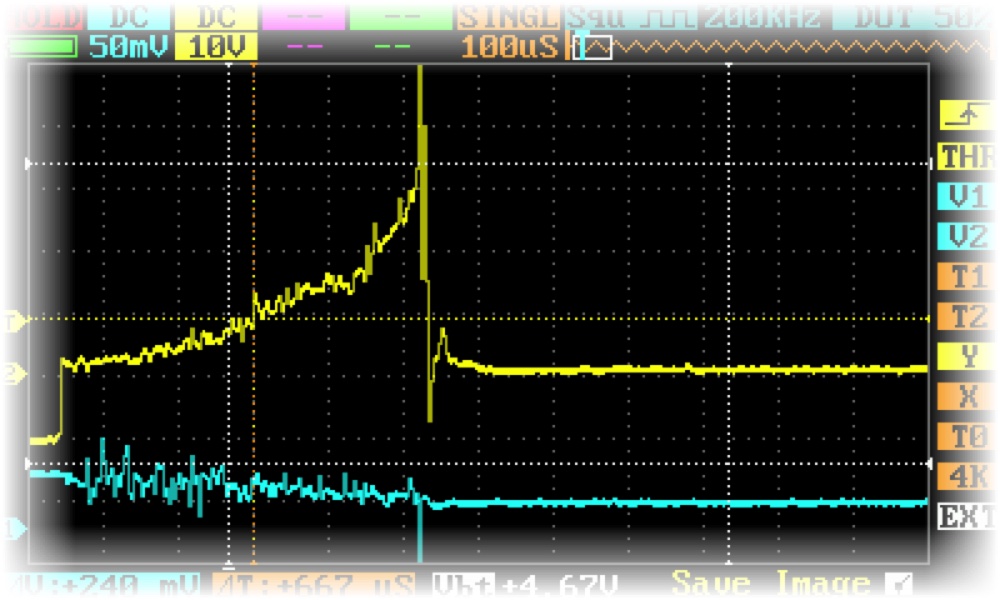The height and width of the screenshot is (600, 1000).
Task: Select the T2 time cursor item
Action: click(x=966, y=316)
